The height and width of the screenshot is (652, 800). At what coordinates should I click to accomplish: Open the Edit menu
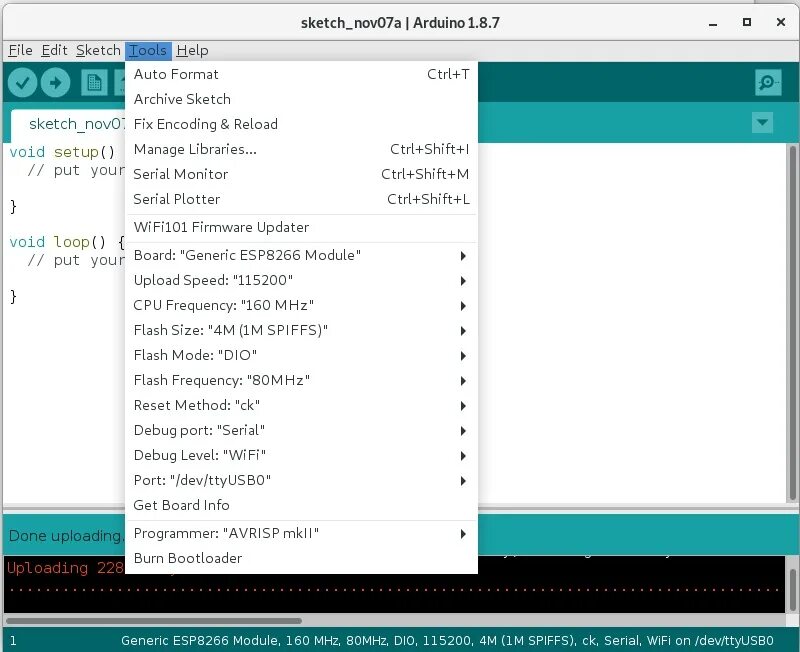click(x=54, y=51)
